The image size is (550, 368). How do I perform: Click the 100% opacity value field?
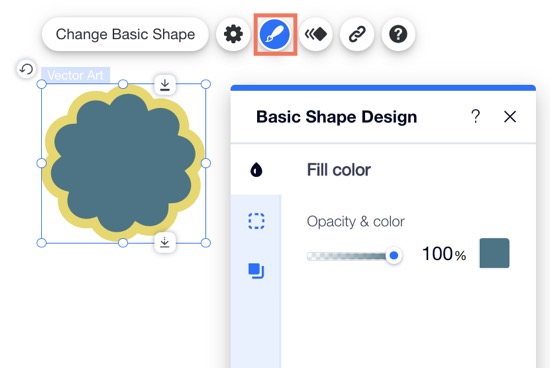(444, 254)
